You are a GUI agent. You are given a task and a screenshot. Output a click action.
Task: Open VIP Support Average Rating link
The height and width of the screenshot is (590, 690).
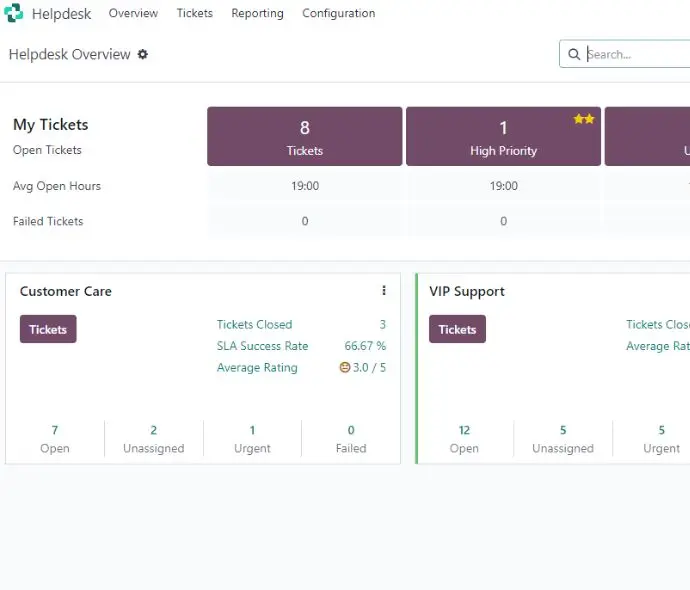pyautogui.click(x=658, y=346)
